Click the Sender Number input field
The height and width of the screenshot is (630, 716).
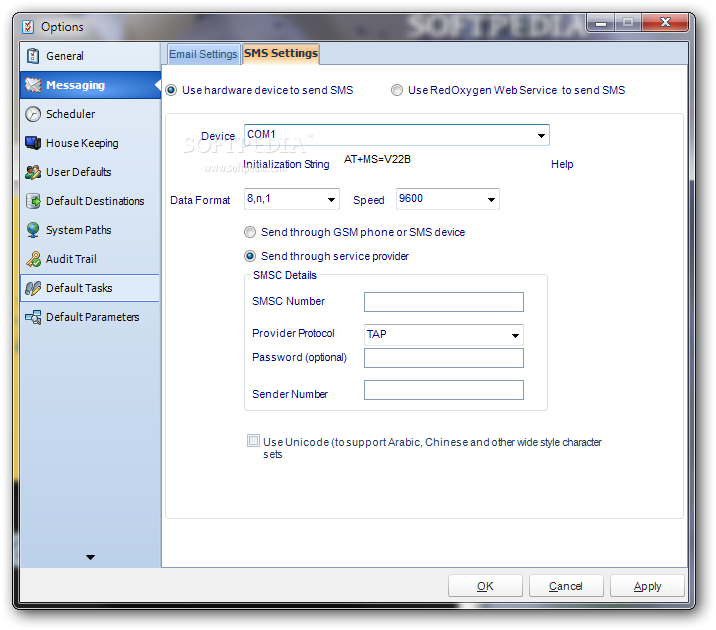coord(443,390)
